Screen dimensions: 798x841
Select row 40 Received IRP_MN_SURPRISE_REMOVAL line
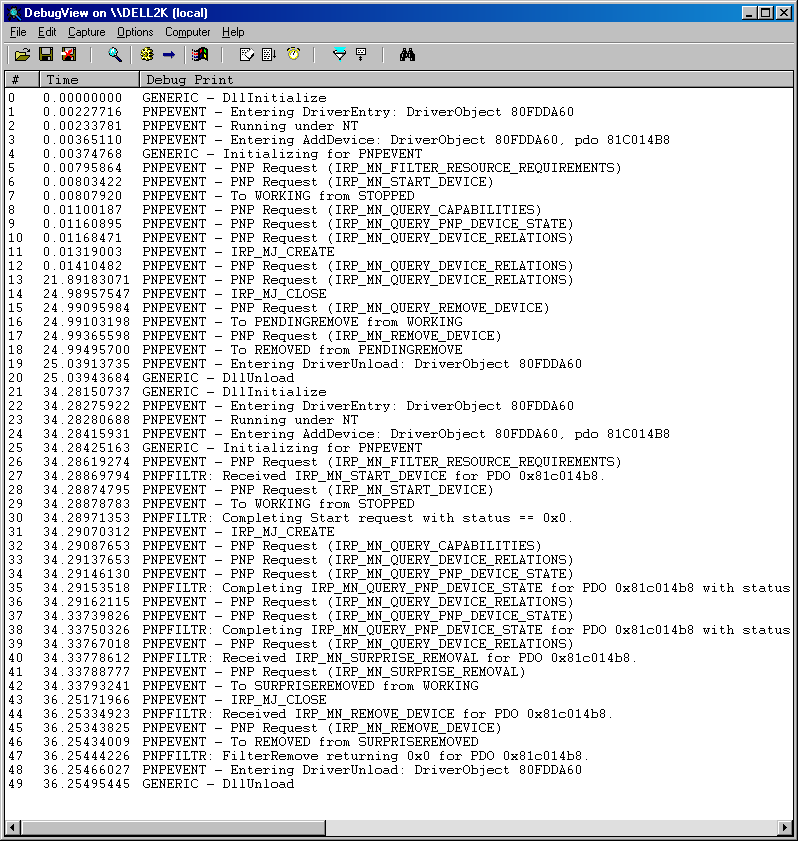(399, 658)
